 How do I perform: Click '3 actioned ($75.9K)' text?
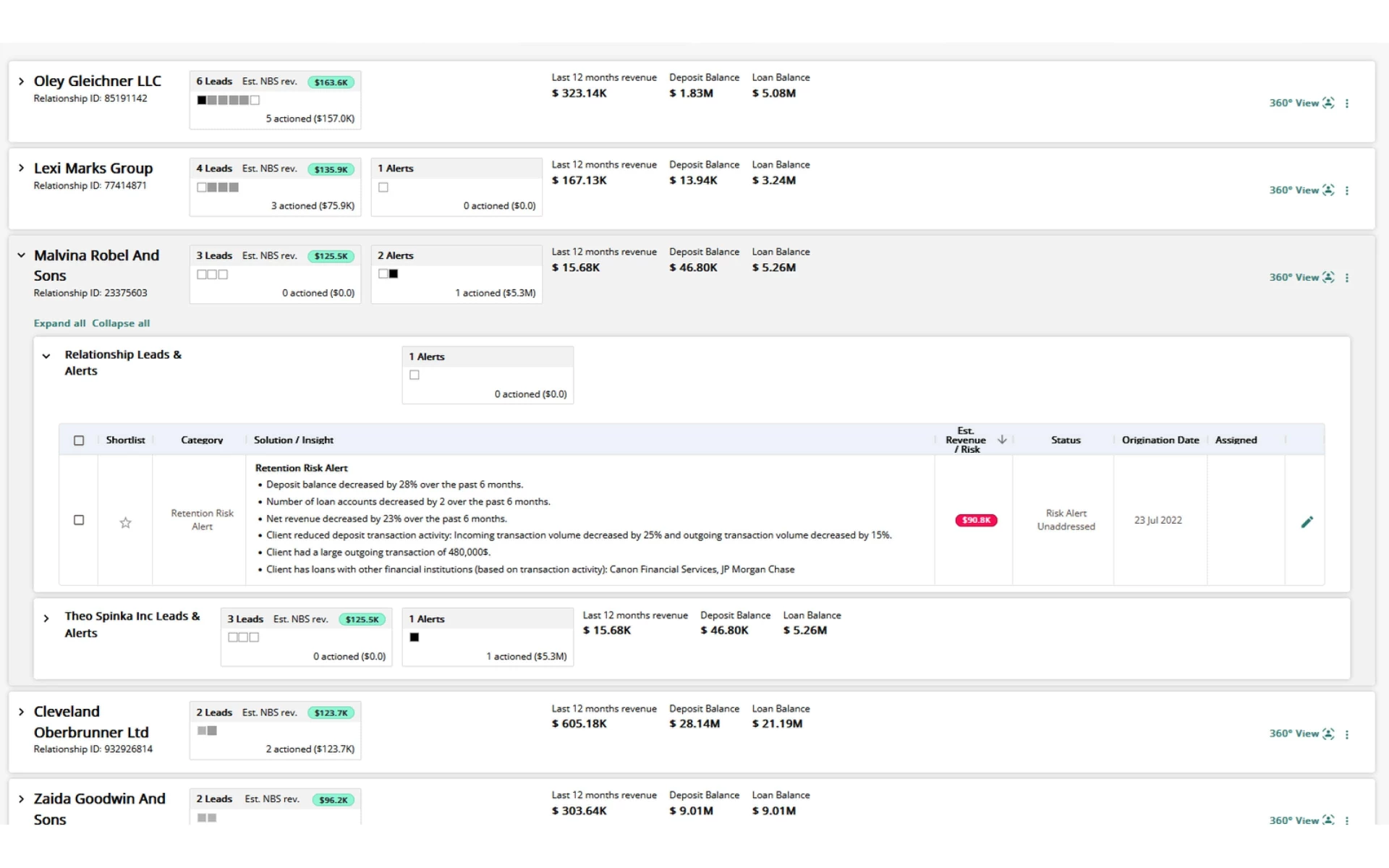(x=313, y=206)
